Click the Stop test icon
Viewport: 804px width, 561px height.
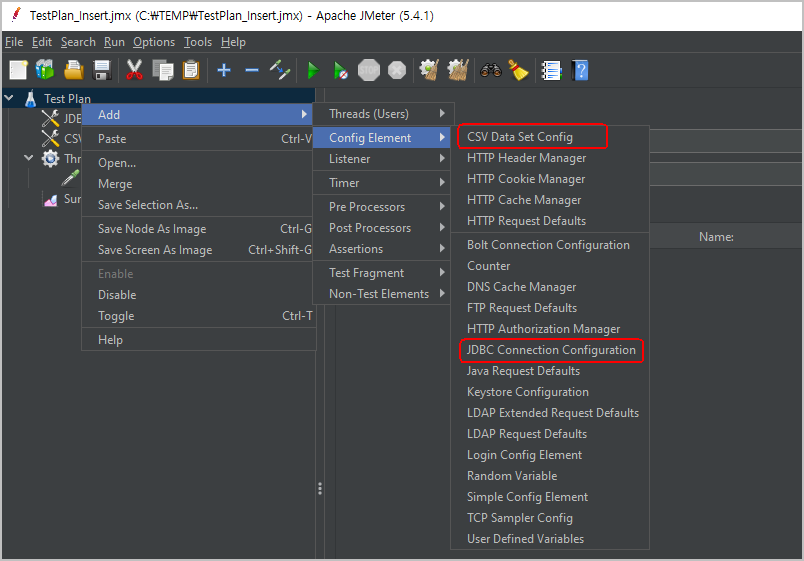369,70
